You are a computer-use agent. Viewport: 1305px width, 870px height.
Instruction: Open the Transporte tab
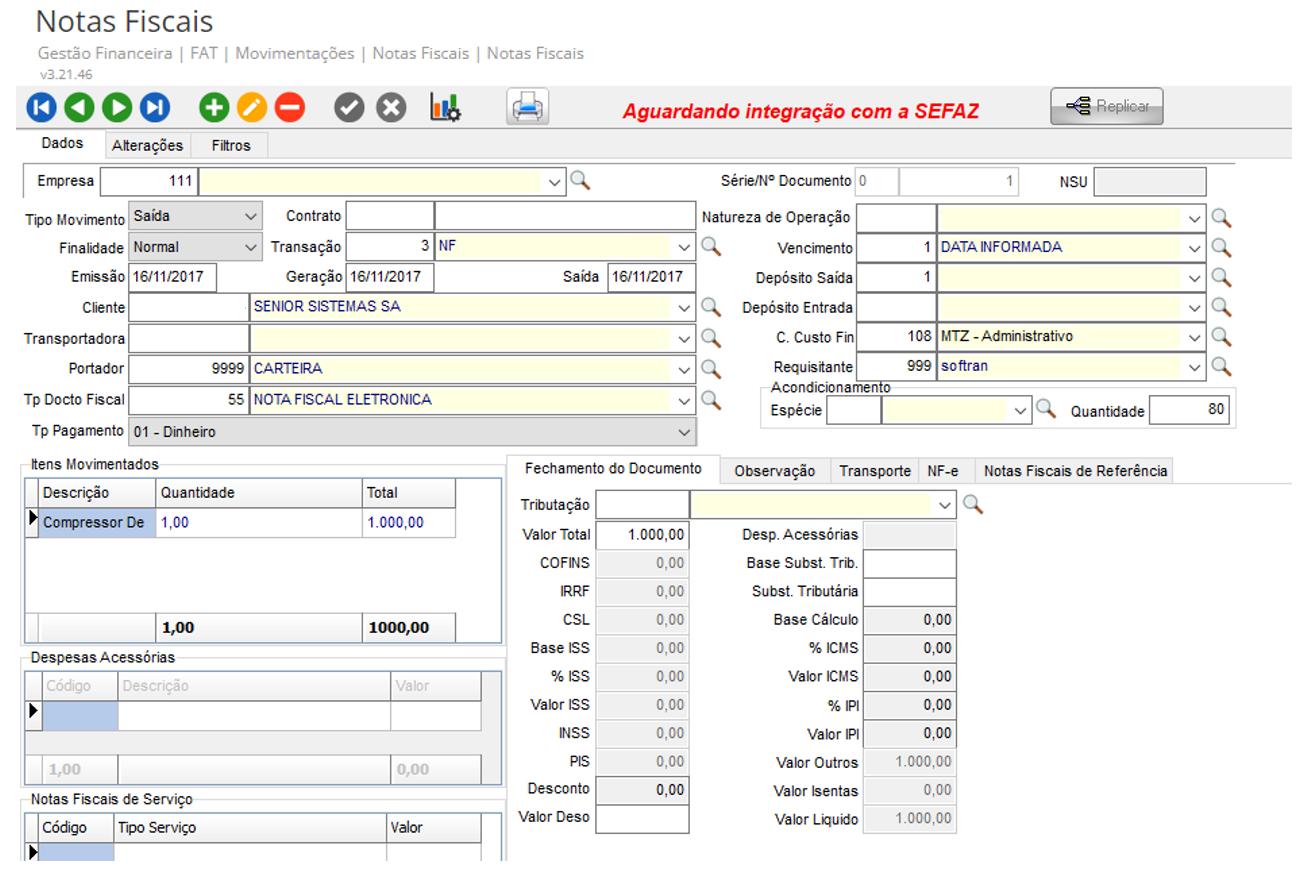(874, 471)
